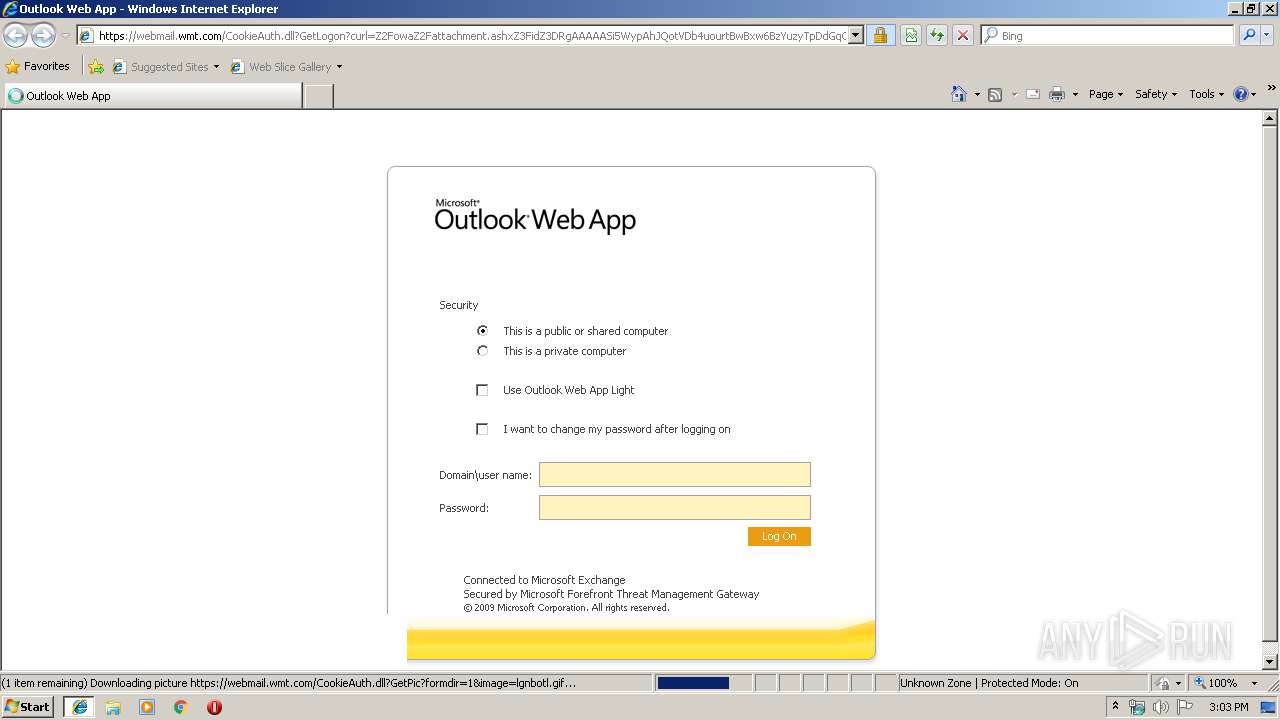Click the browser Forward arrow

(x=43, y=36)
